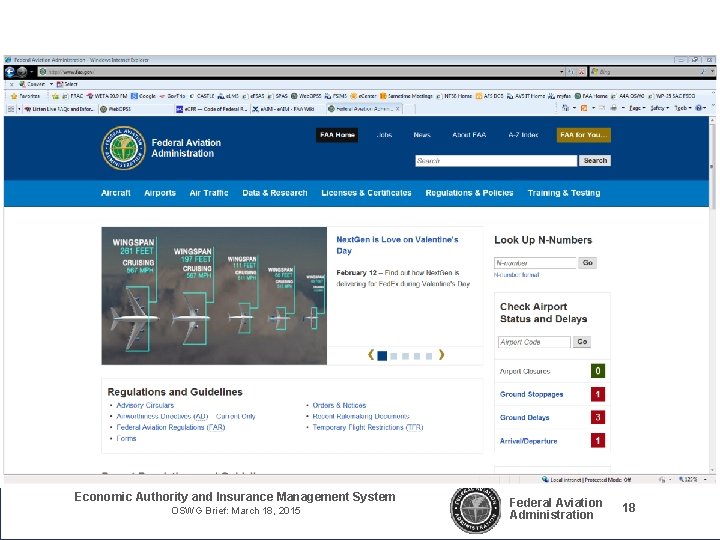Click the FAA Home nav button
The image size is (720, 540).
coord(337,135)
